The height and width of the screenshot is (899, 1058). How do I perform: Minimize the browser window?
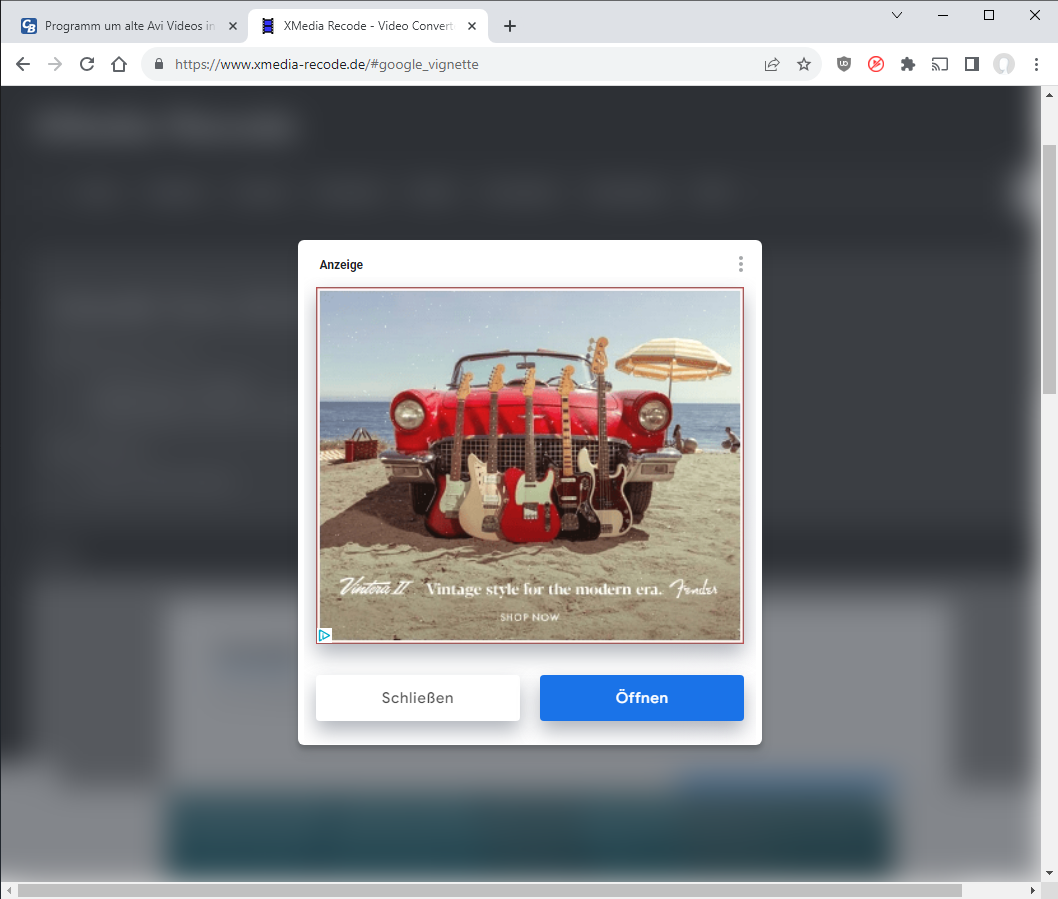(943, 15)
